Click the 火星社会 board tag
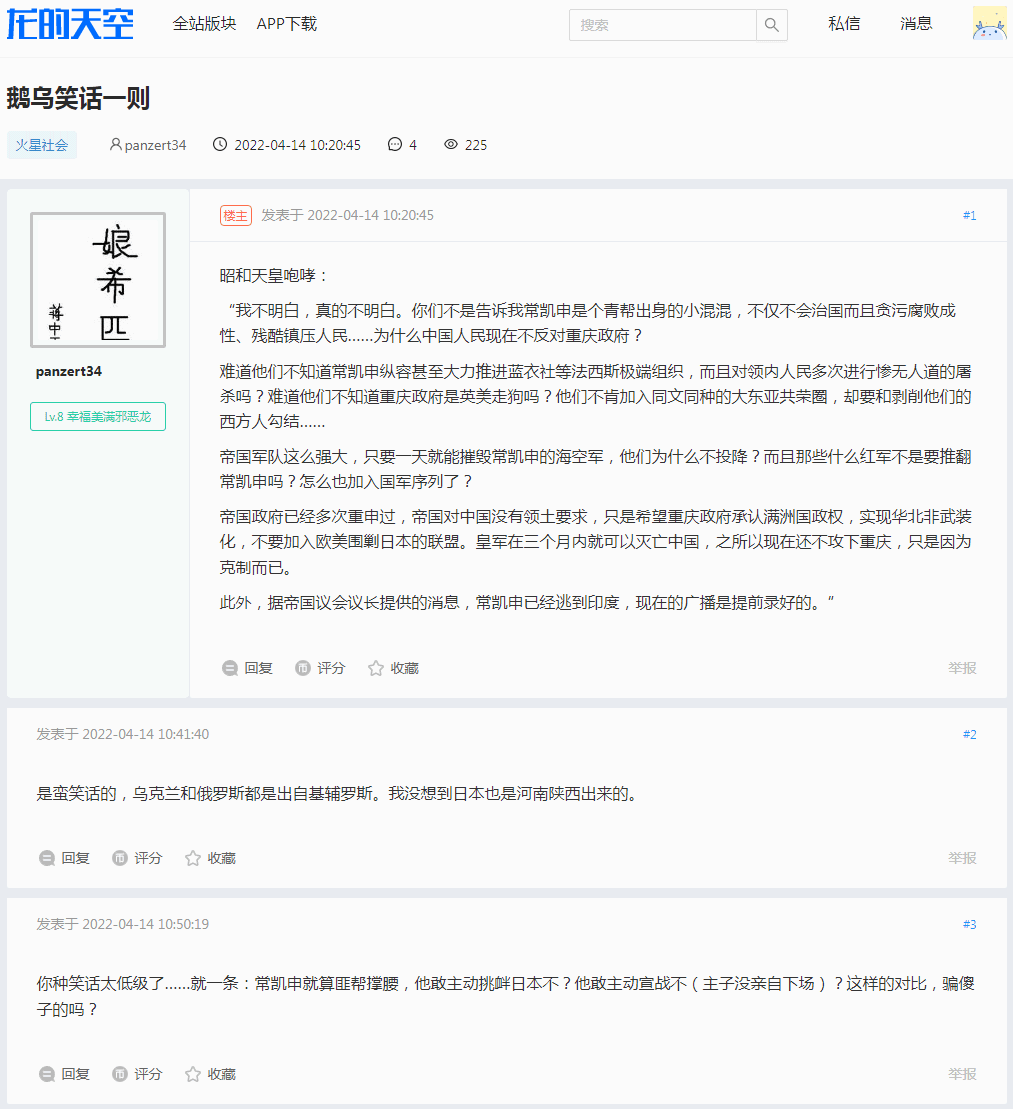 coord(42,145)
